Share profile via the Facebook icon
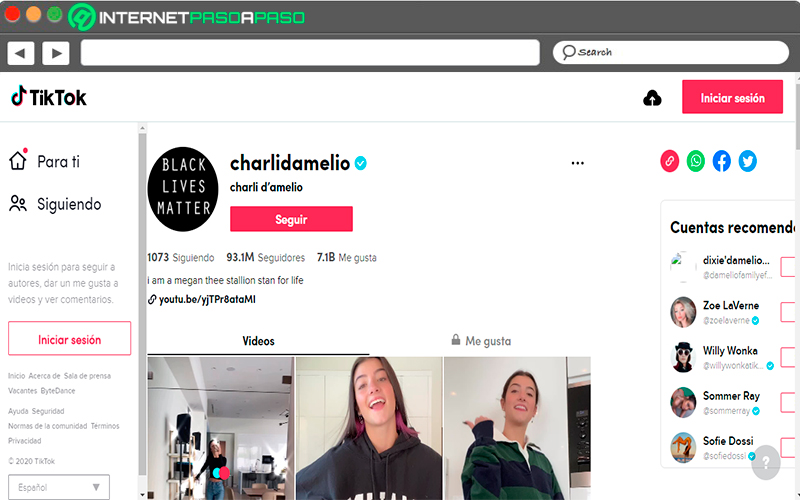This screenshot has height=500, width=800. click(x=721, y=161)
